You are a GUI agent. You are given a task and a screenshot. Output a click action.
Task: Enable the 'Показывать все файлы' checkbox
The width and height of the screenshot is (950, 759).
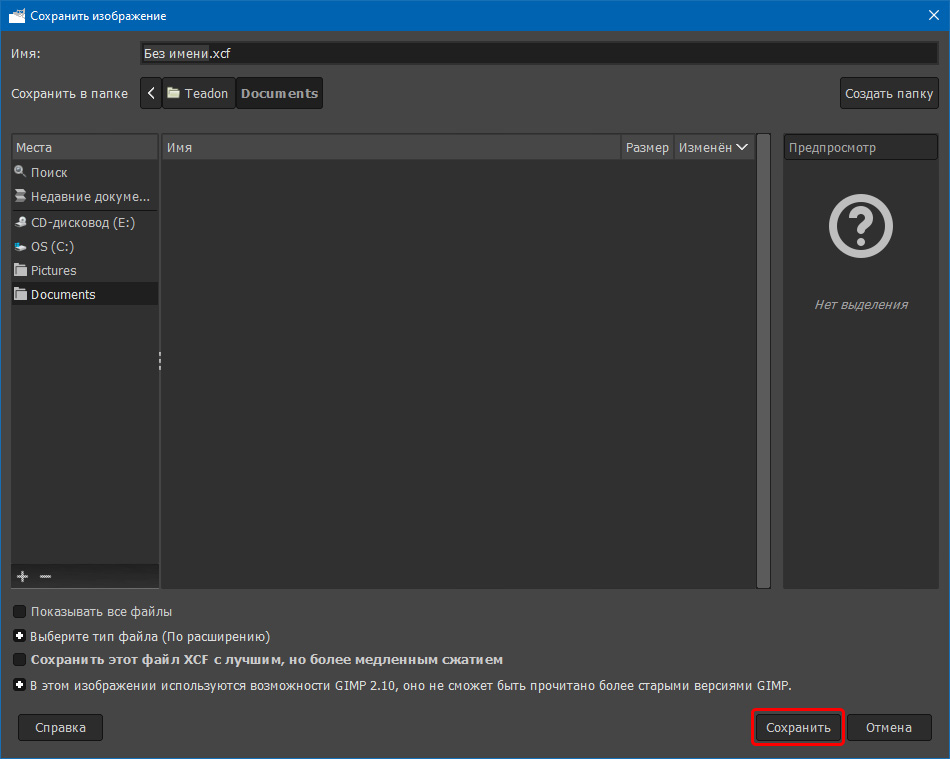click(x=20, y=612)
